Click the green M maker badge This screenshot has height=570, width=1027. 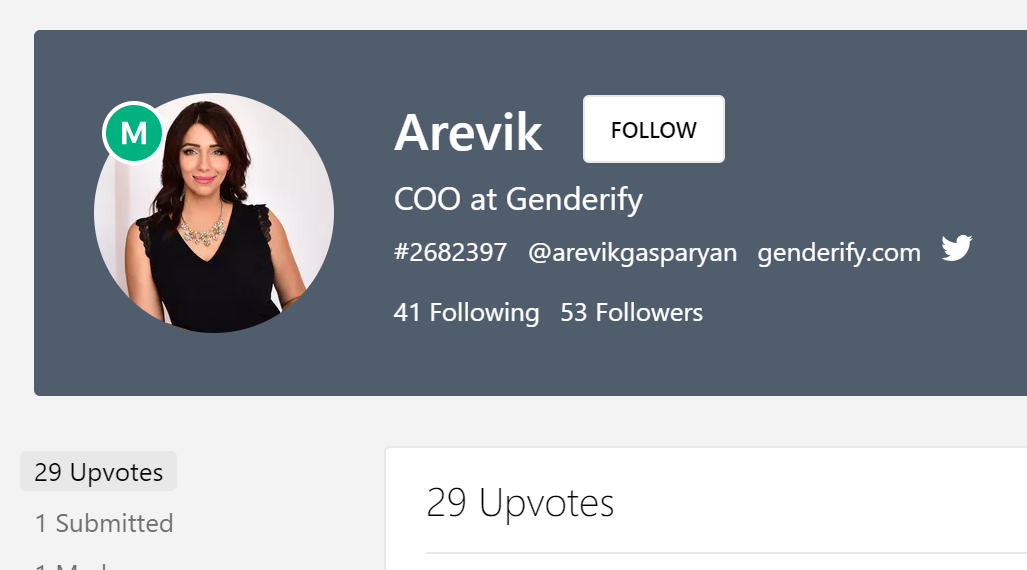(134, 133)
